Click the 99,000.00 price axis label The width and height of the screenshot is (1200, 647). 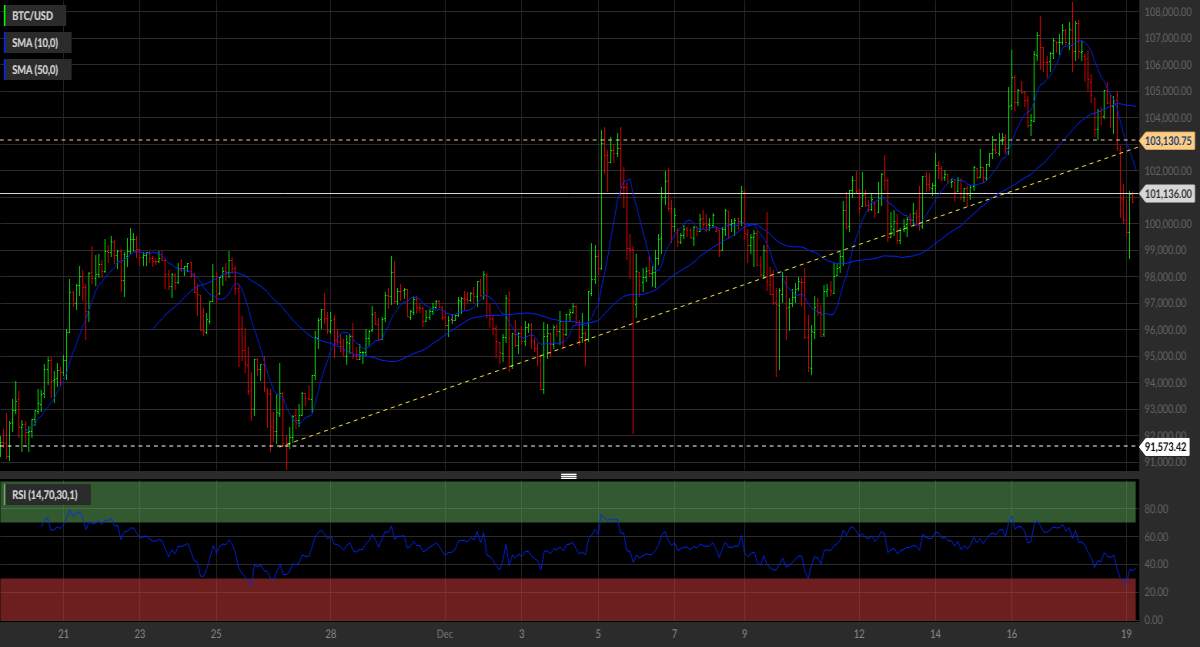click(1166, 250)
